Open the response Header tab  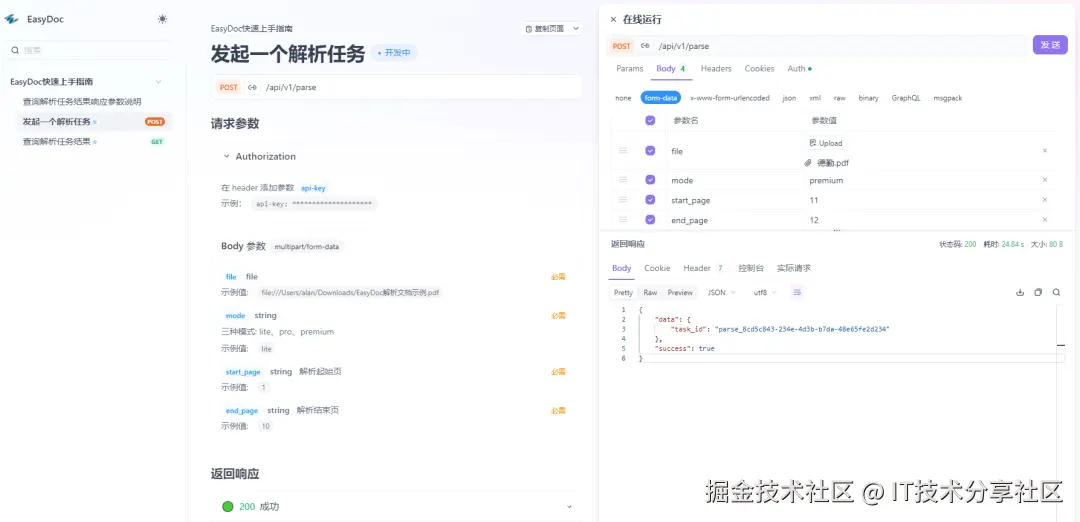pos(703,269)
